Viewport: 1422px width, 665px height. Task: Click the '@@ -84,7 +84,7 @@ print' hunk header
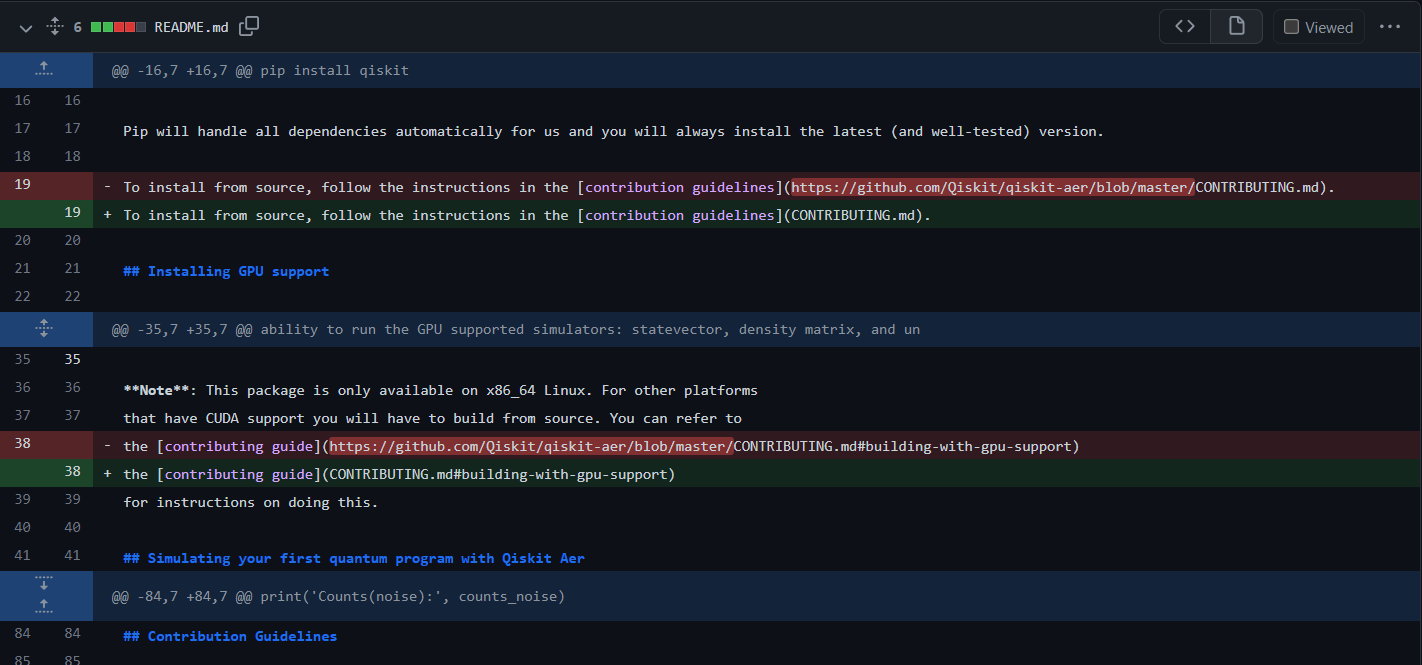point(338,596)
